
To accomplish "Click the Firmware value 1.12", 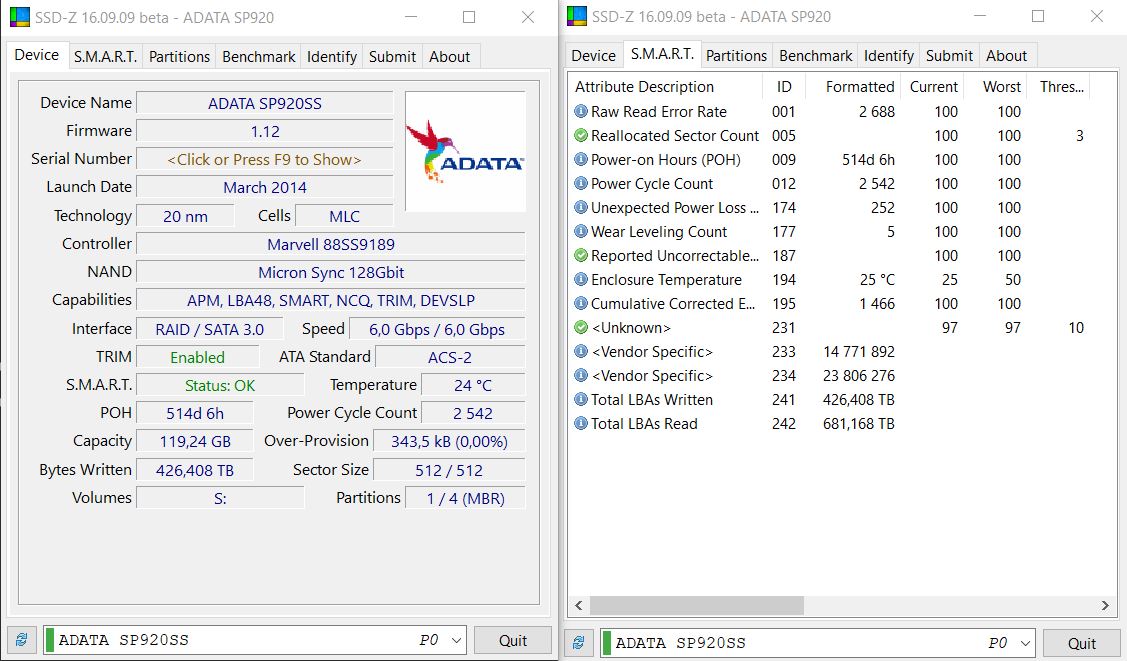I will pos(264,131).
